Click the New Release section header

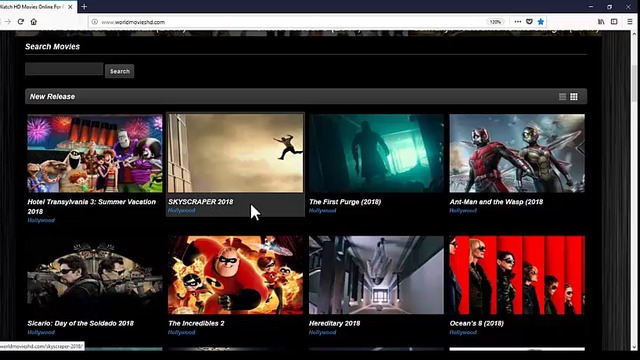point(306,96)
